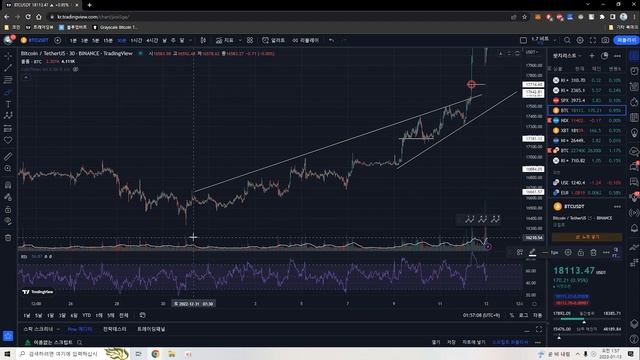Image resolution: width=640 pixels, height=360 pixels.
Task: Lock the selected drawing in floating toolbar
Action: pos(580,253)
